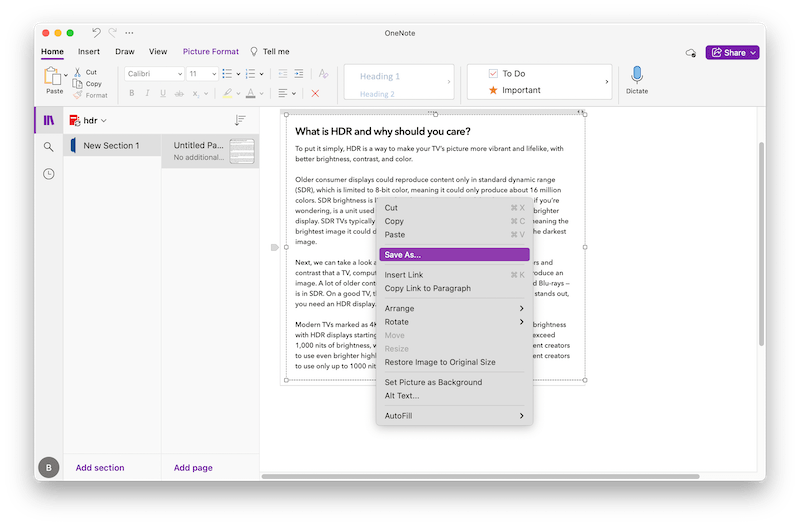Choose Save As in context menu
This screenshot has width=800, height=526.
pos(452,255)
